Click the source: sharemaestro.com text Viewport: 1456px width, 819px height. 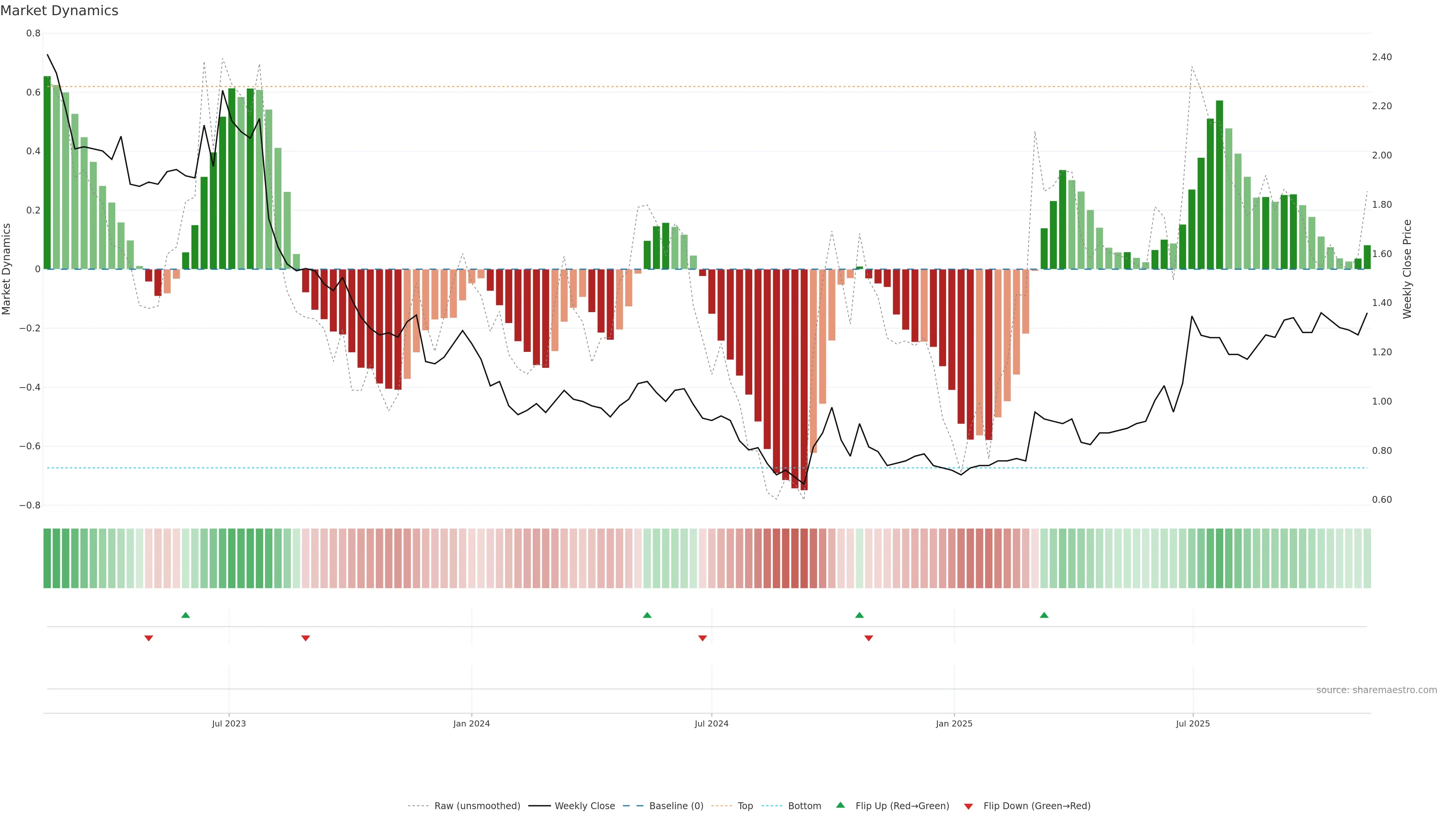[1376, 690]
